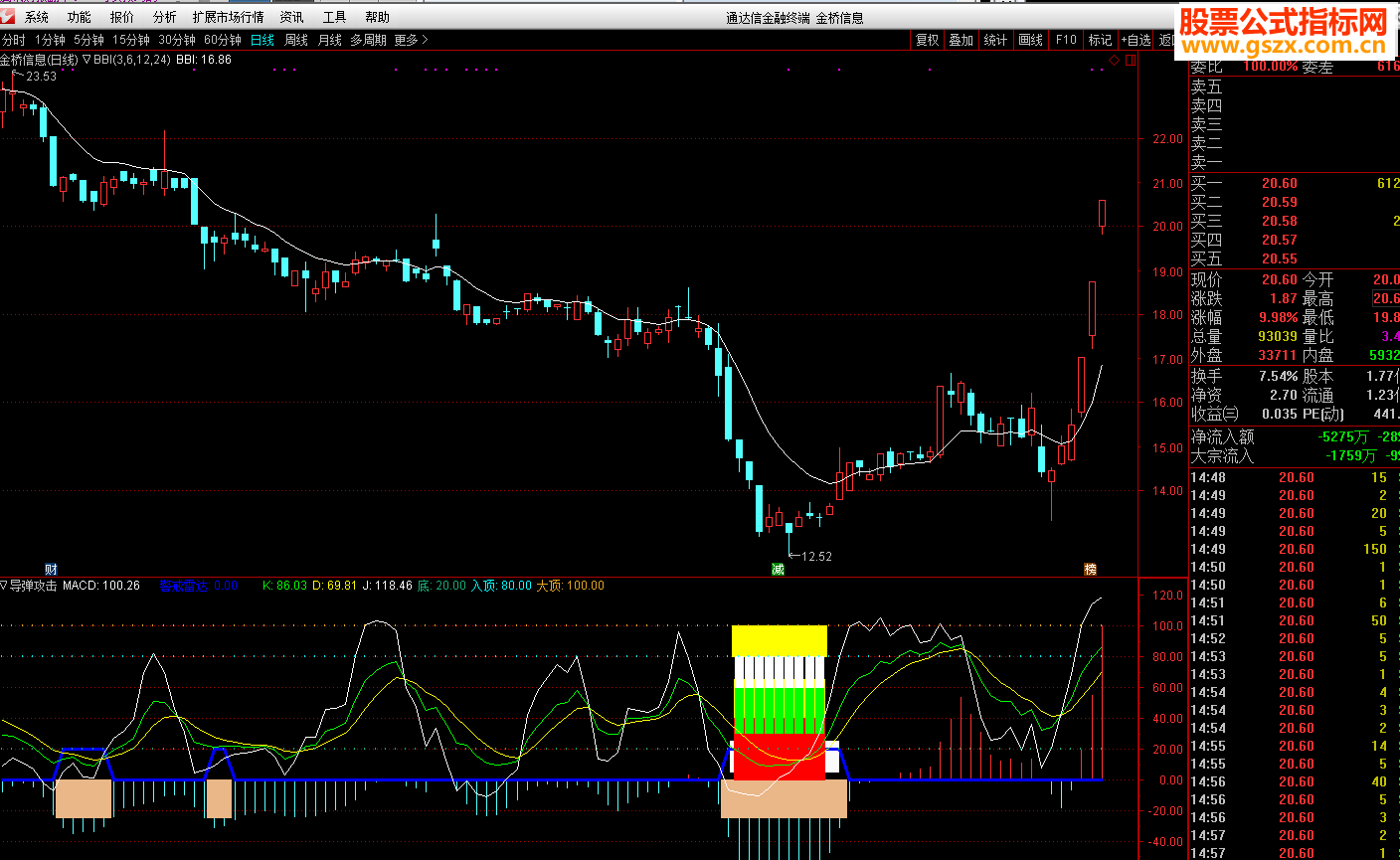Click the red TDX application logo icon
Viewport: 1400px width, 860px height.
[8, 16]
